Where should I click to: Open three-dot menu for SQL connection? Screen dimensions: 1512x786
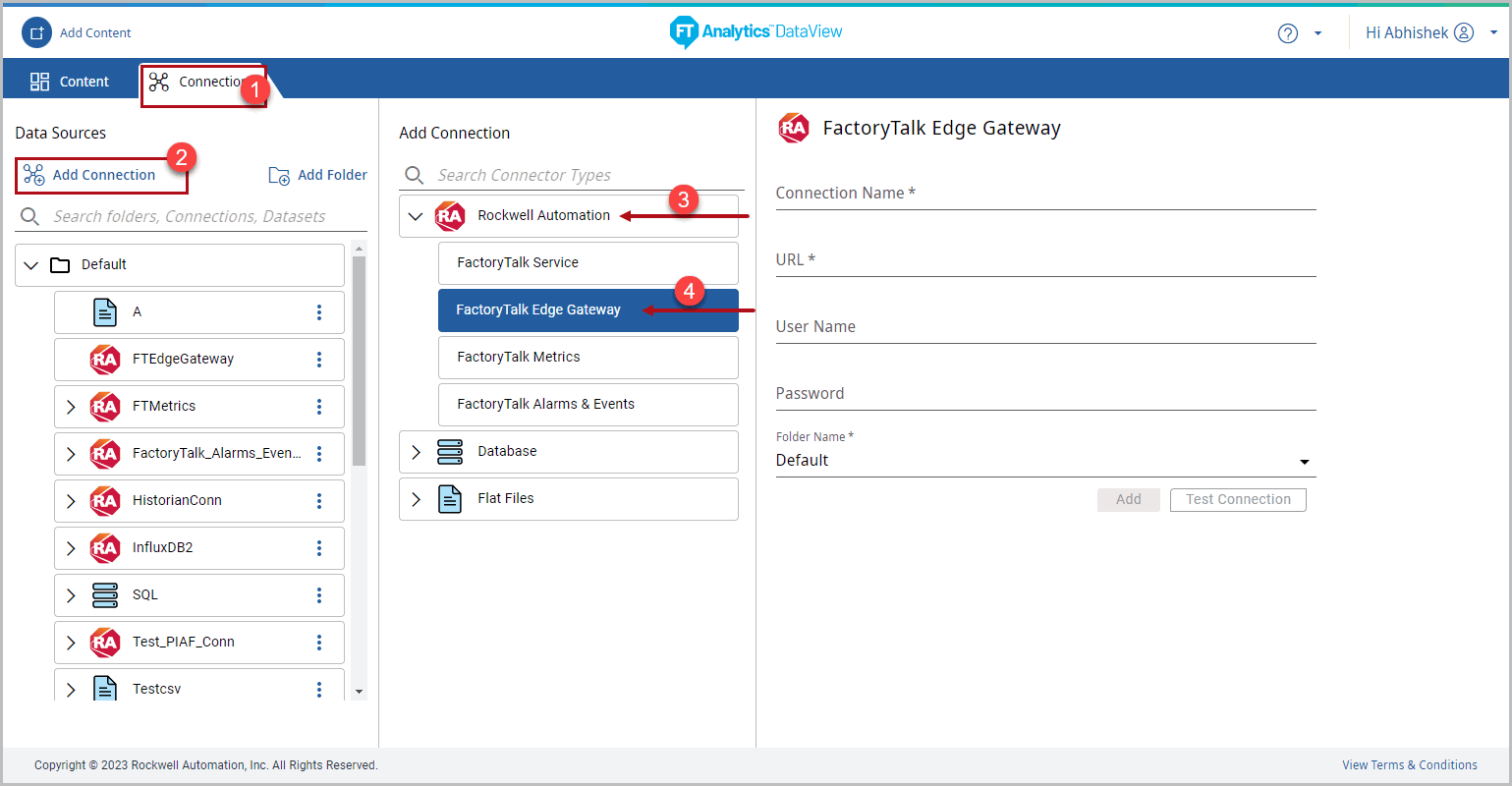(x=319, y=595)
